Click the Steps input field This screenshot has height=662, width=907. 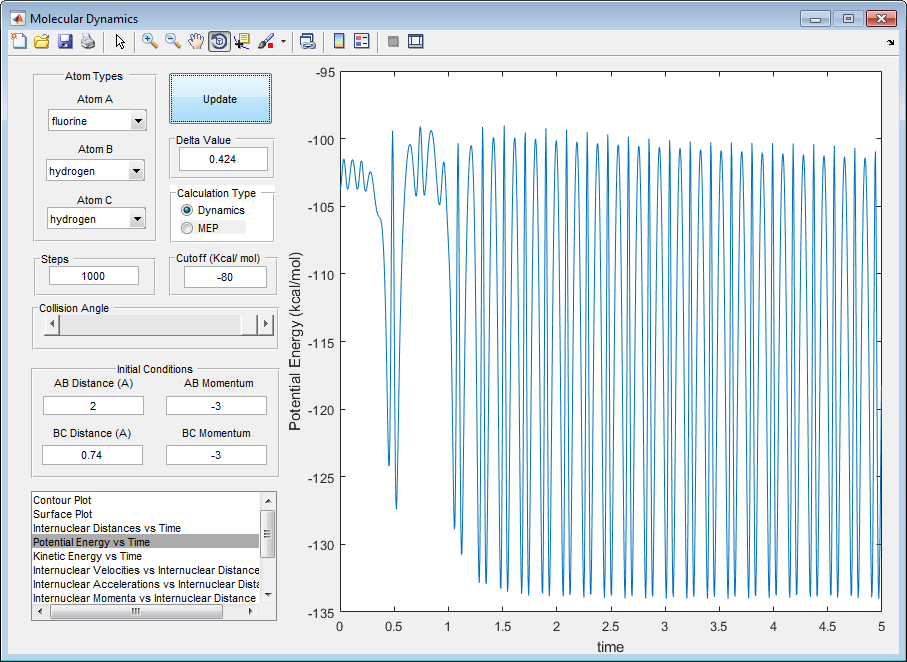tap(95, 276)
